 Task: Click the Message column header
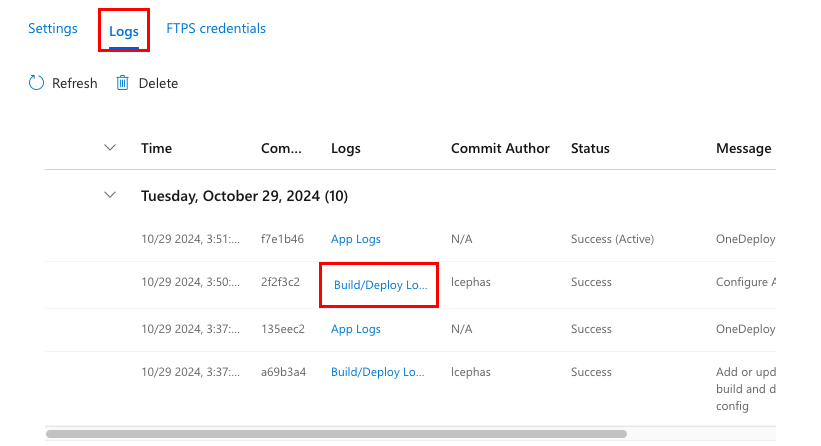[x=743, y=148]
